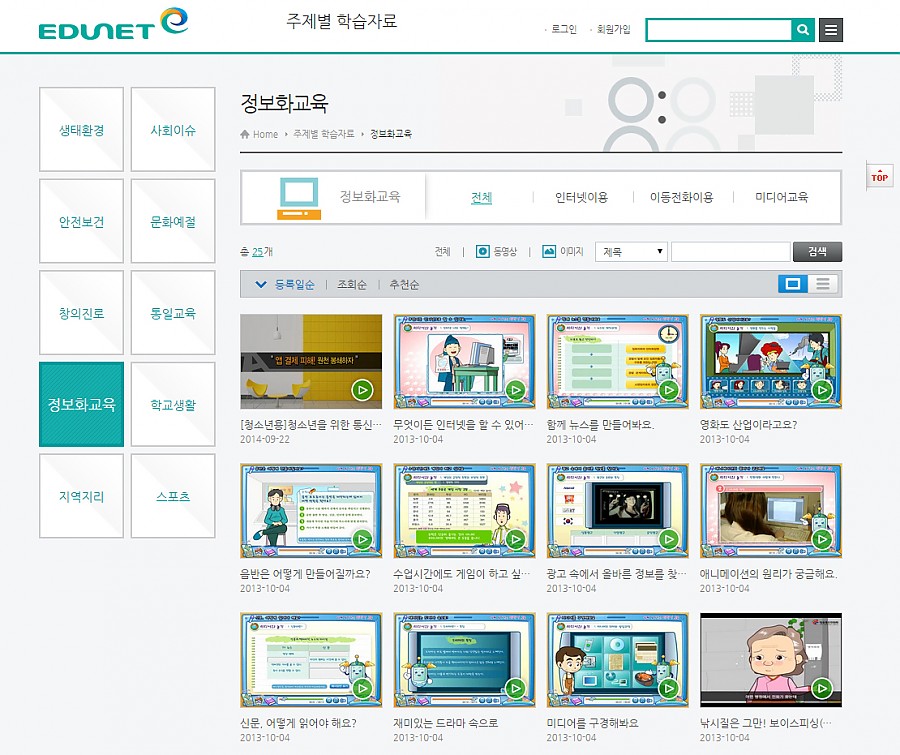Click the 로그인 link
The width and height of the screenshot is (900, 755).
click(x=564, y=30)
